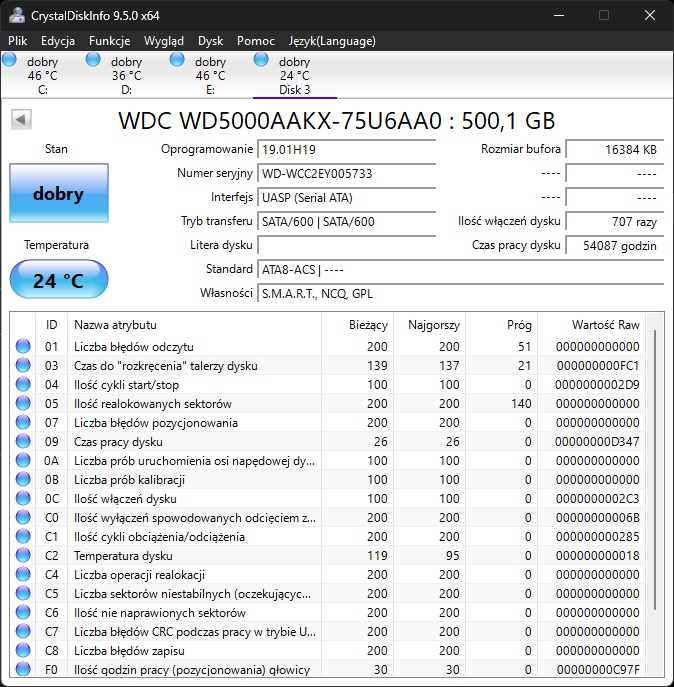Viewport: 674px width, 687px height.
Task: Click the 24 °C temperature indicator
Action: click(58, 280)
